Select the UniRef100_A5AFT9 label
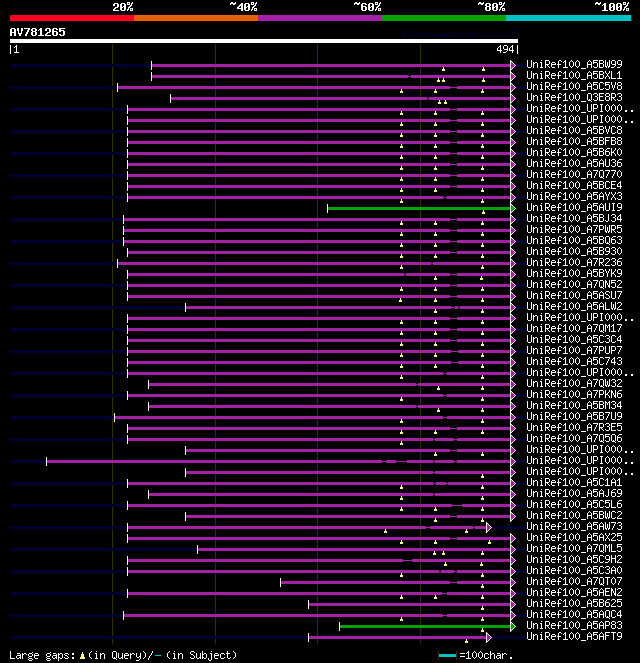The image size is (640, 663). point(574,636)
